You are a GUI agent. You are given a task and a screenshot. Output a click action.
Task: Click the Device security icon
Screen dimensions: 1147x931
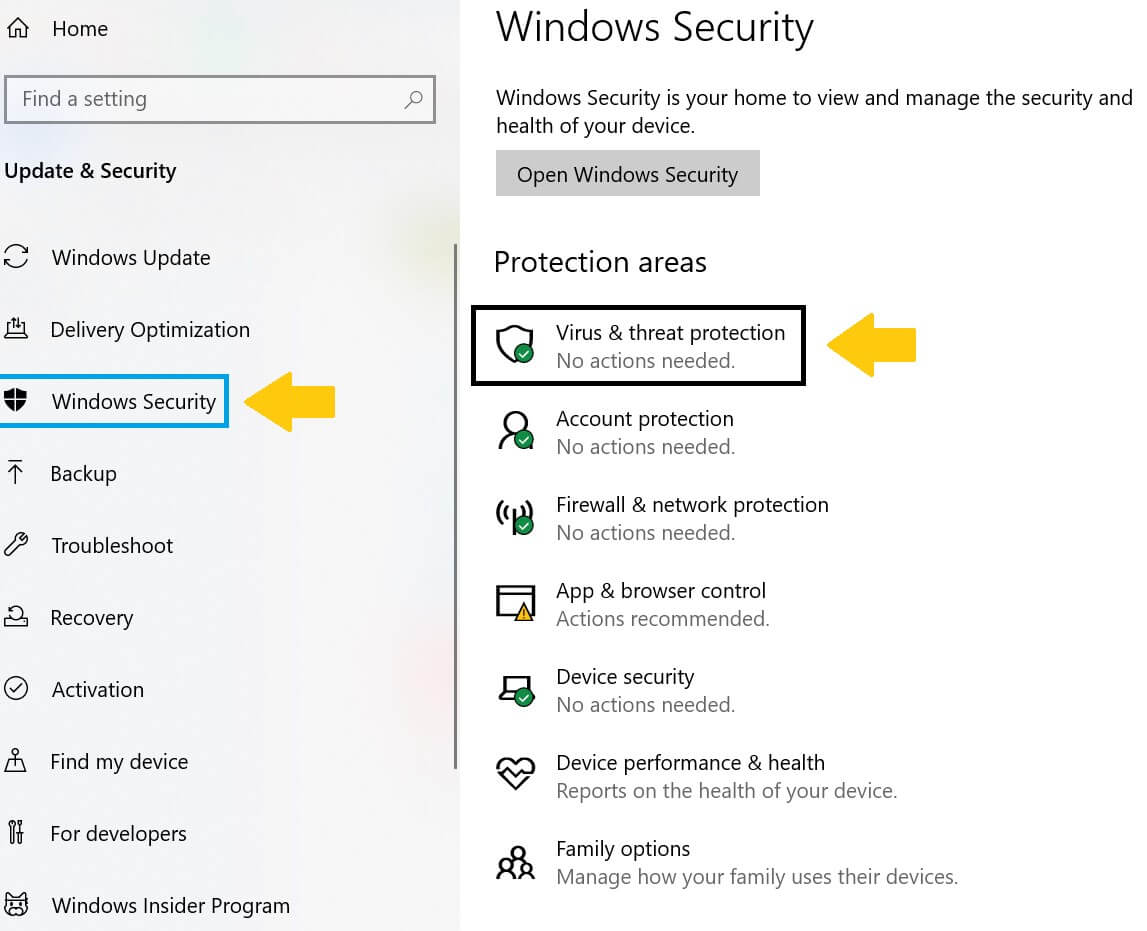(x=515, y=689)
